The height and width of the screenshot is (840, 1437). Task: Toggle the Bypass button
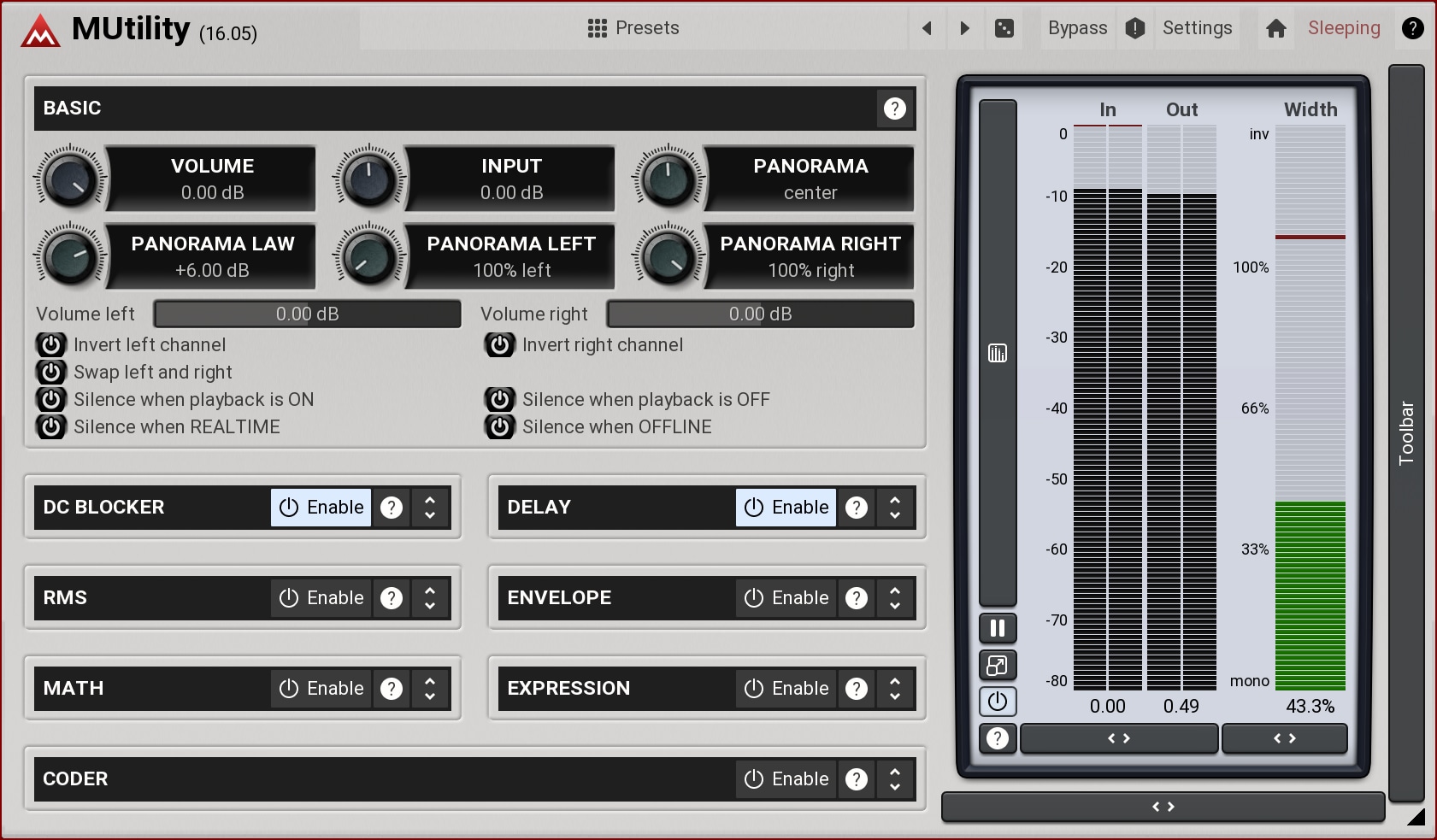tap(1077, 28)
